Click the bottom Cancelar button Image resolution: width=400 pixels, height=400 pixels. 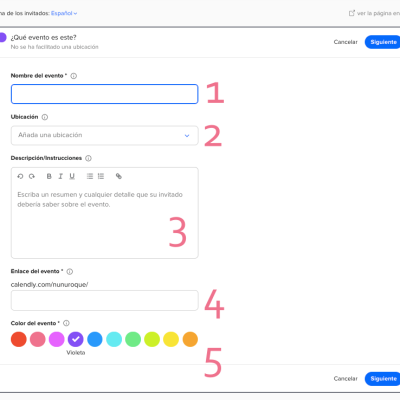click(346, 379)
